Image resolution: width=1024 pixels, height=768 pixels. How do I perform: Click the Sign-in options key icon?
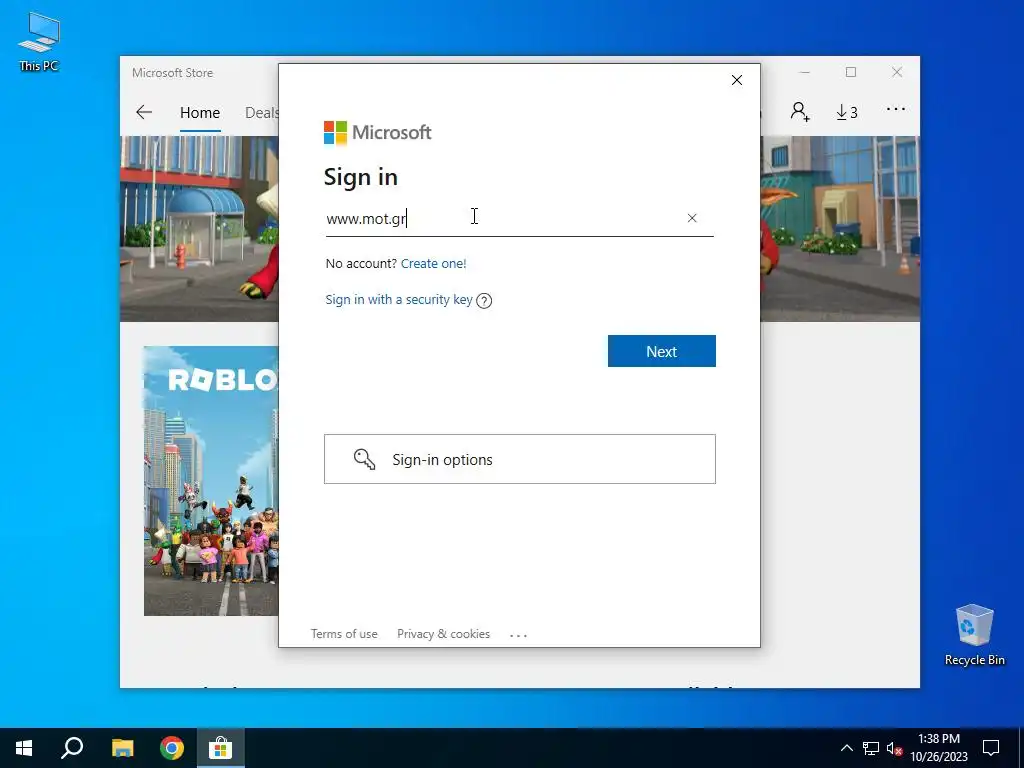[364, 459]
